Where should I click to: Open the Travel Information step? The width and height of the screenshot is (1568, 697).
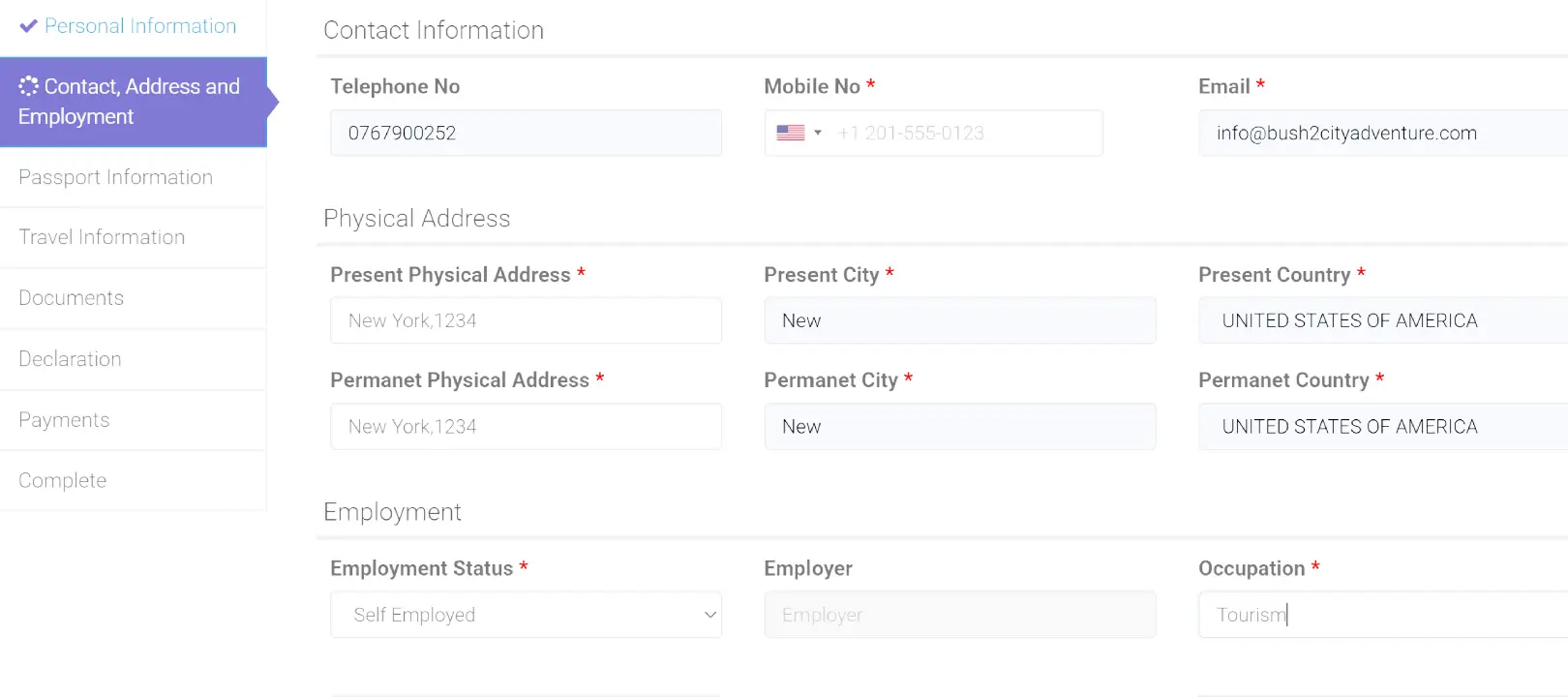[x=102, y=237]
